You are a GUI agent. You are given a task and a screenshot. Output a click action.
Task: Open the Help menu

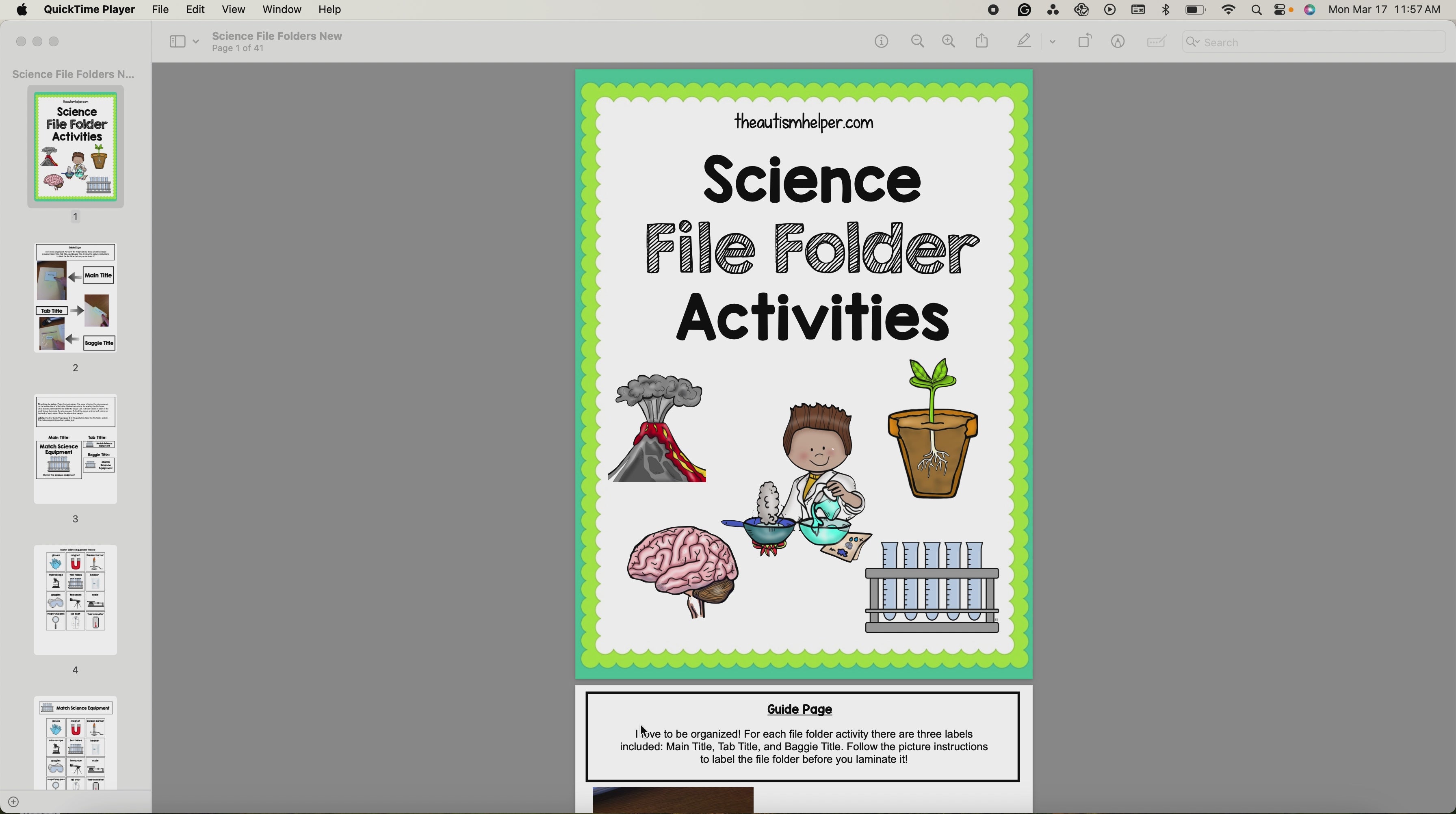click(x=329, y=9)
